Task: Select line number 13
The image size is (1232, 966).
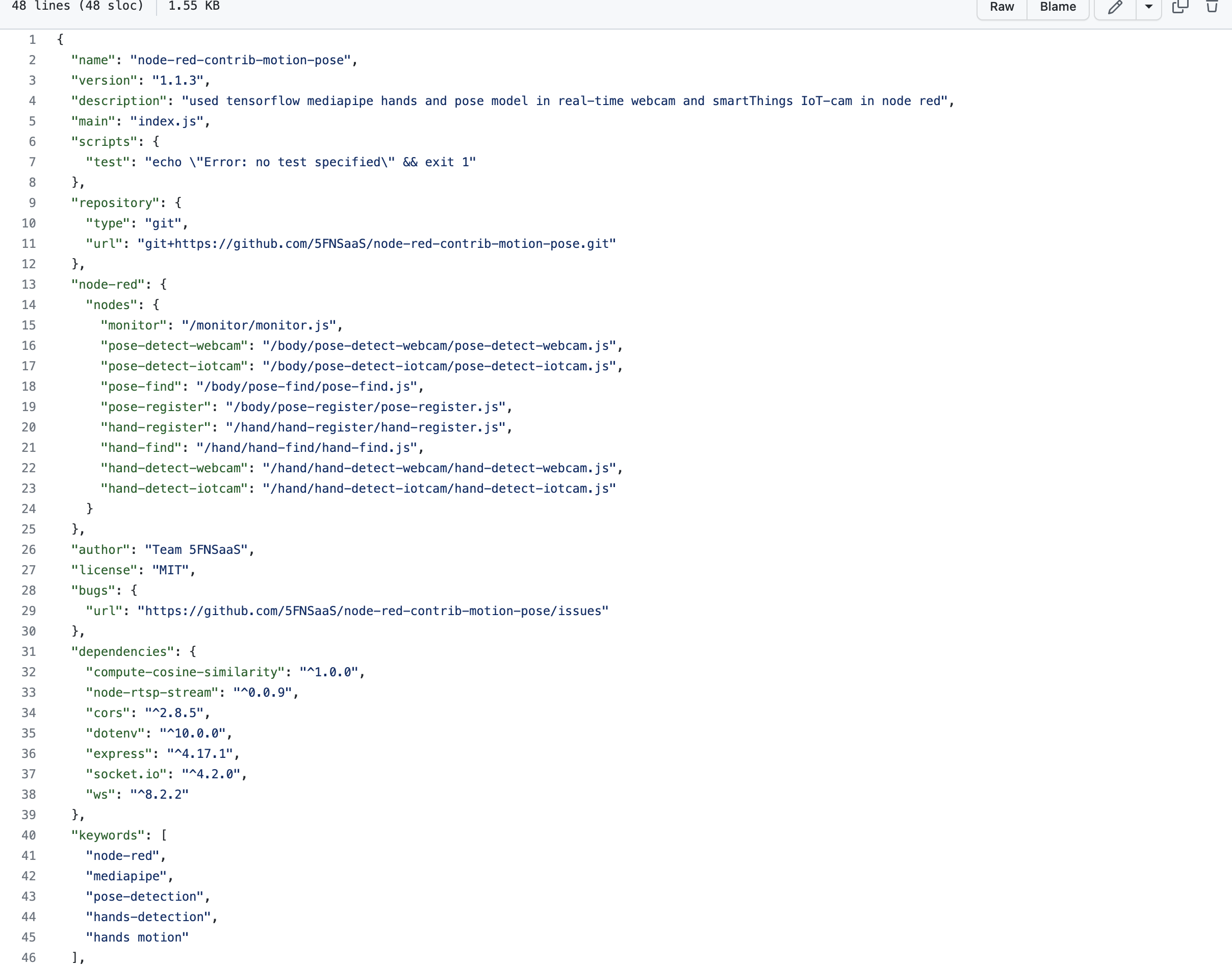Action: click(x=28, y=285)
